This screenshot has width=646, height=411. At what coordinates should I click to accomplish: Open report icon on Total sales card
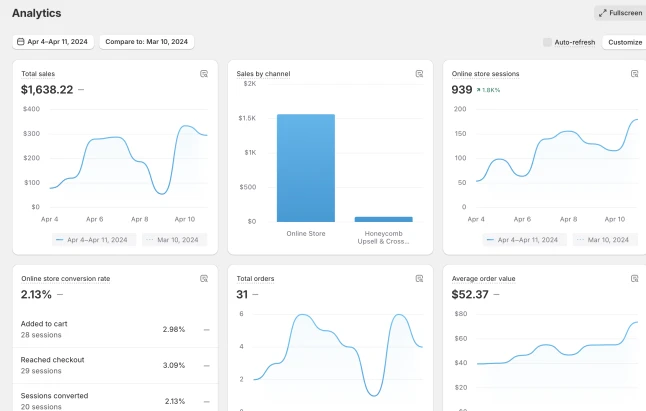(x=204, y=74)
